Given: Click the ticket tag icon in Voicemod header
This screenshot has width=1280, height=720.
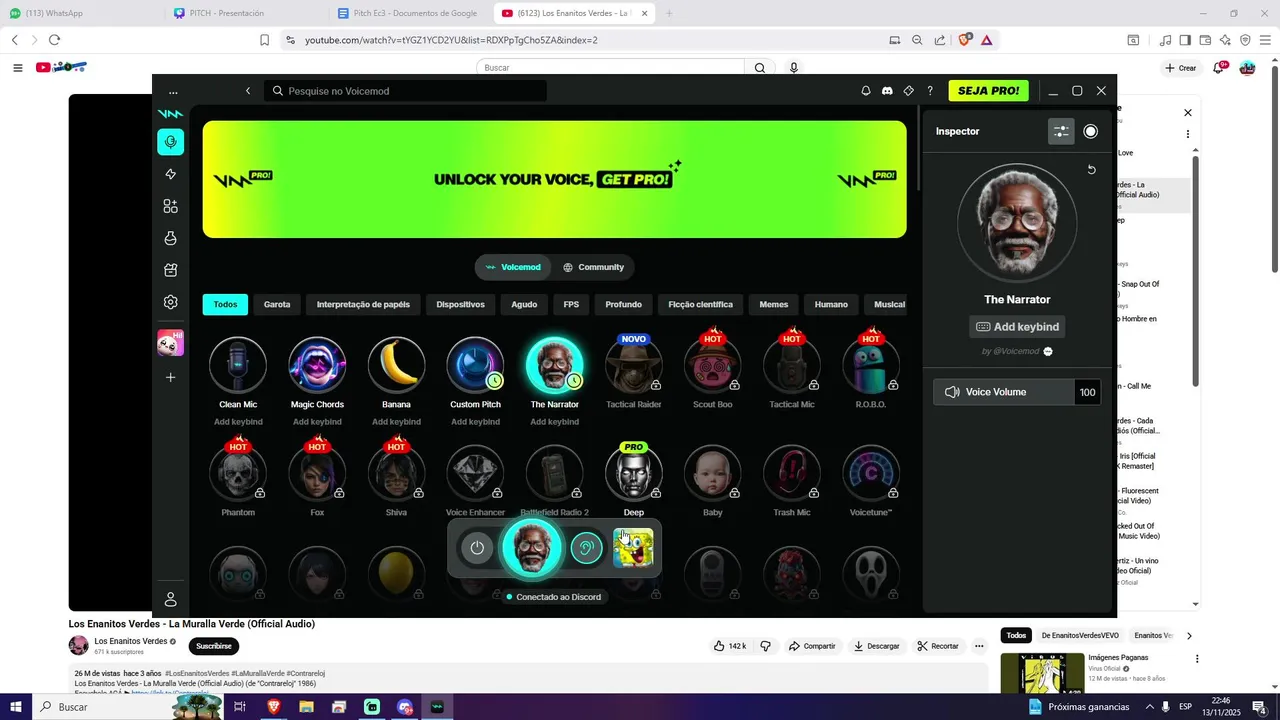Looking at the screenshot, I should click(908, 91).
